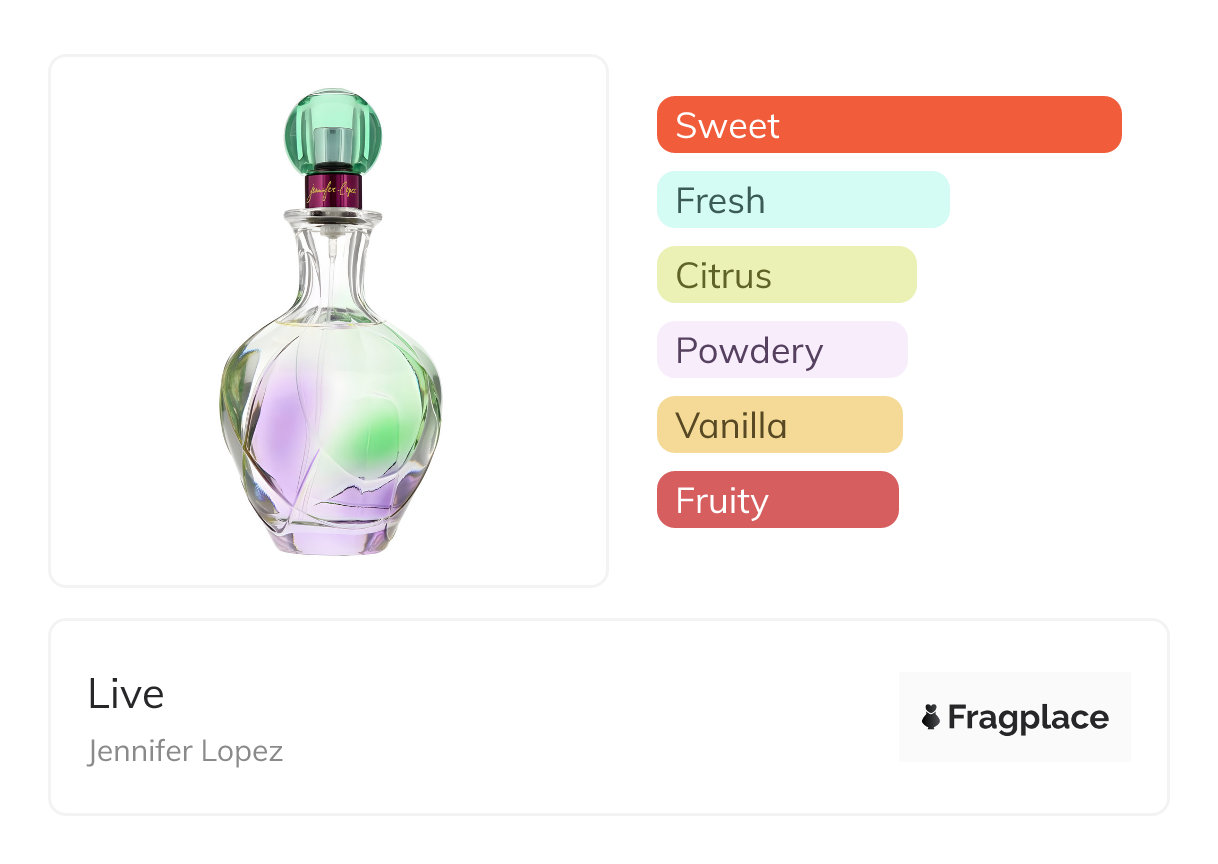Select the Vanilla accord bar

coord(779,425)
